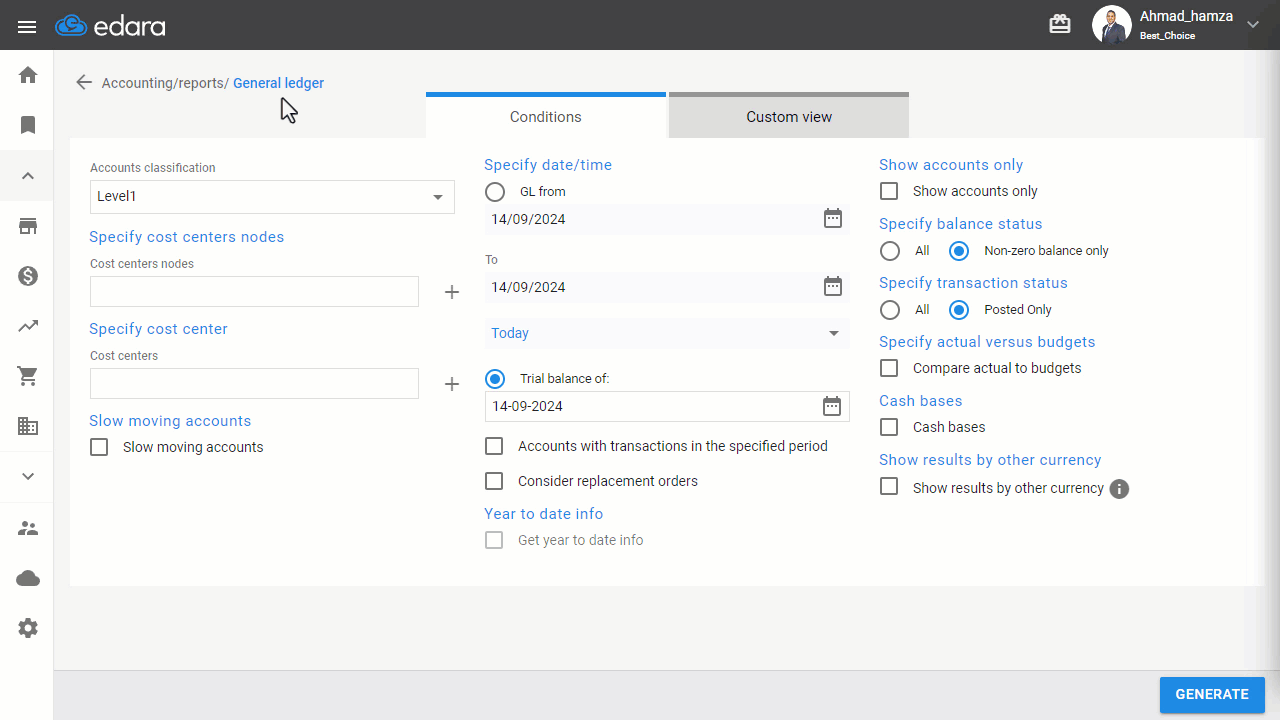This screenshot has width=1280, height=720.
Task: Enable Cash bases checkbox
Action: point(889,427)
